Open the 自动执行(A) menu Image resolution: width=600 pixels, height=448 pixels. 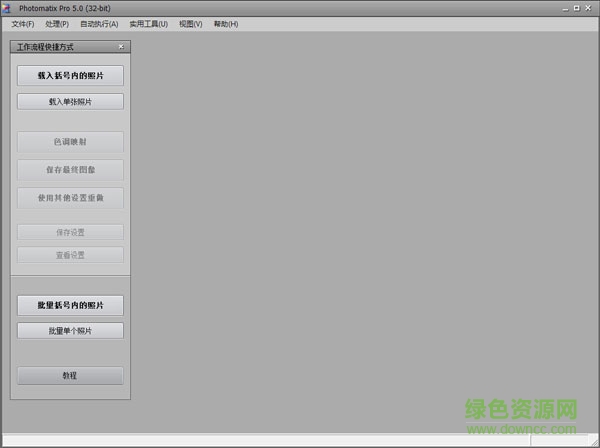[x=99, y=24]
